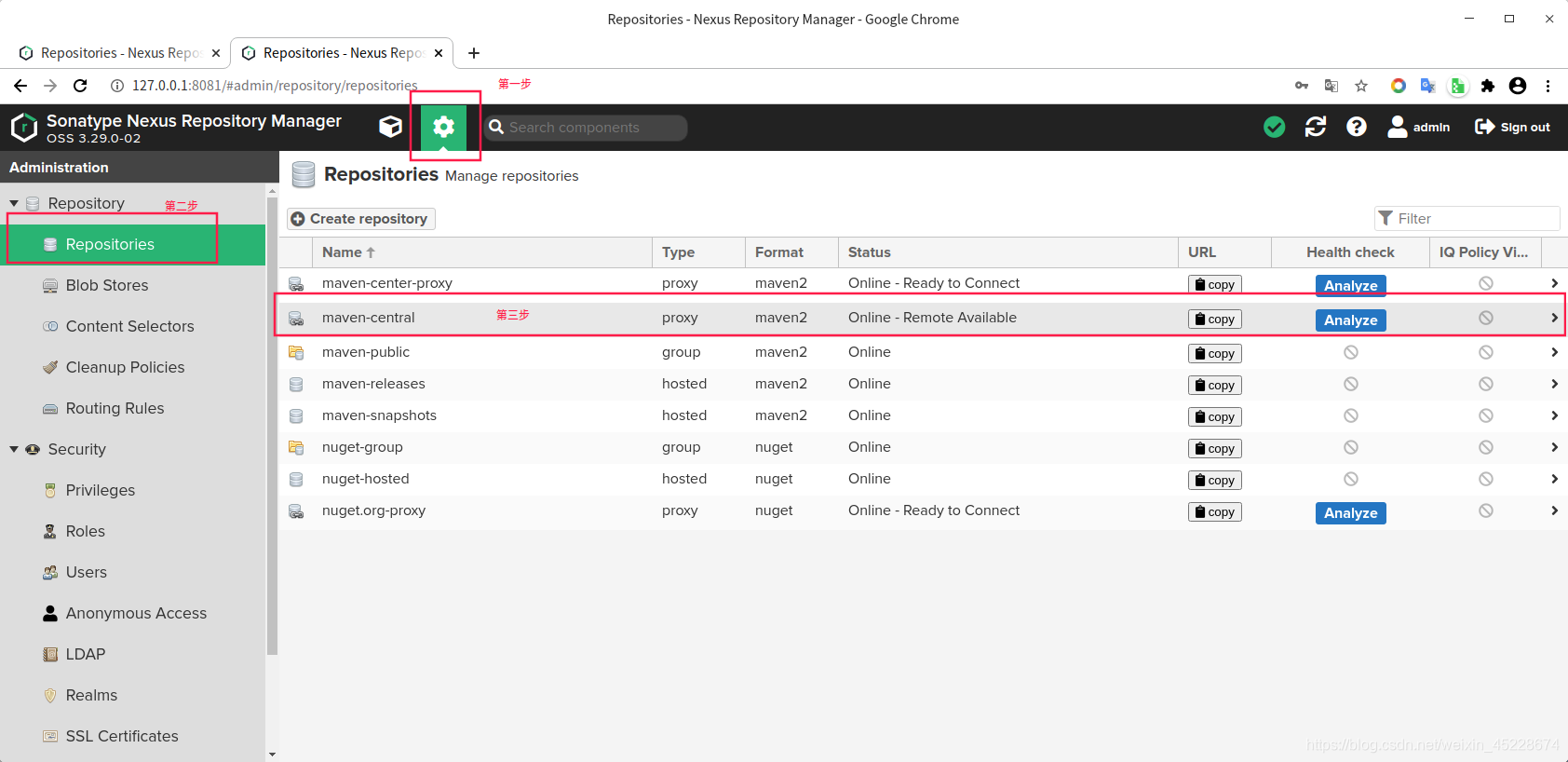
Task: Click maven-releases hosted repository icon
Action: (296, 384)
